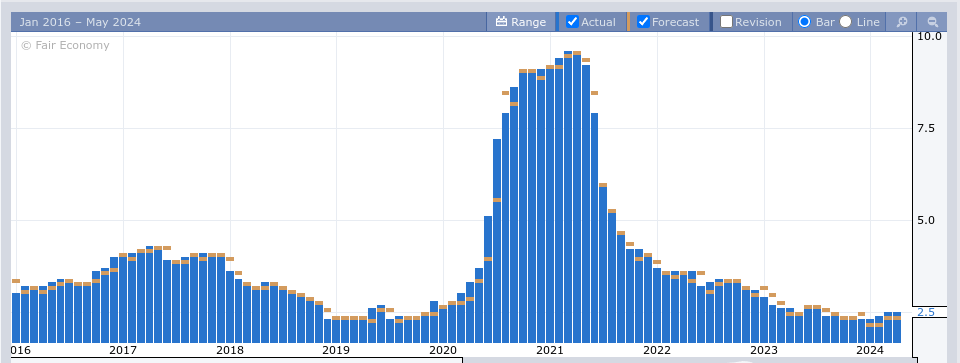Viewport: 960px width, 363px height.
Task: Uncheck the Forecast checkbox
Action: (x=643, y=22)
